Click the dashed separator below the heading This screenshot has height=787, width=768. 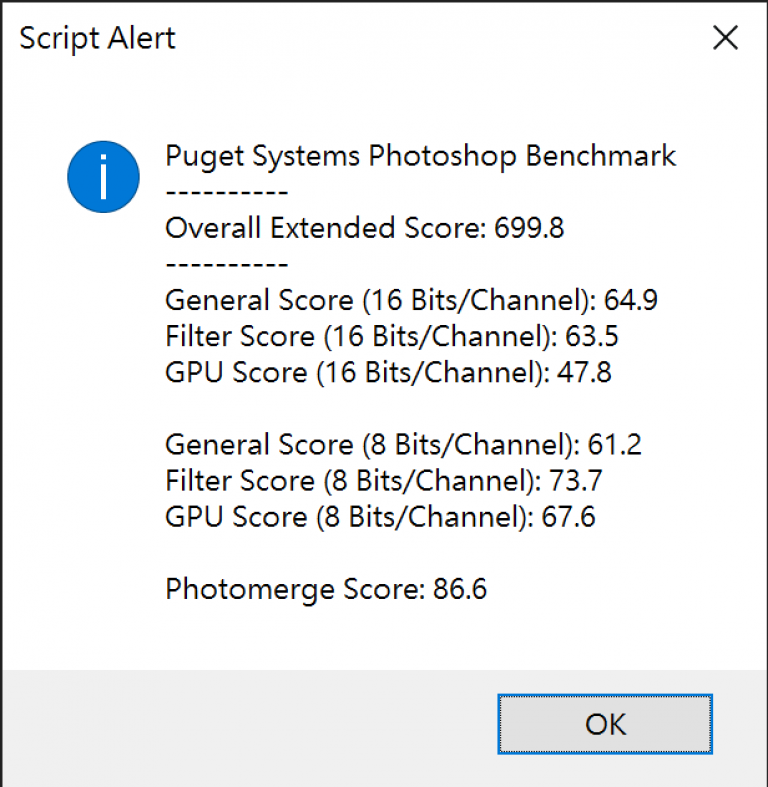pos(226,192)
